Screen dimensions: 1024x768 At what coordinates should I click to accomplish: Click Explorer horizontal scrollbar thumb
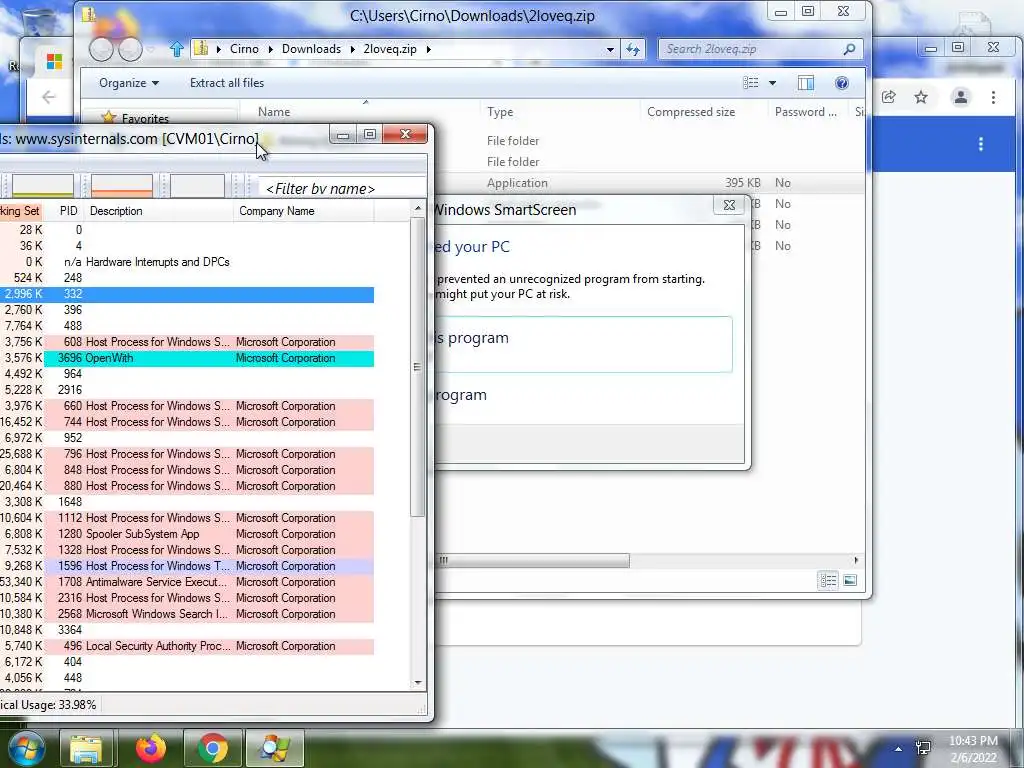tap(532, 560)
